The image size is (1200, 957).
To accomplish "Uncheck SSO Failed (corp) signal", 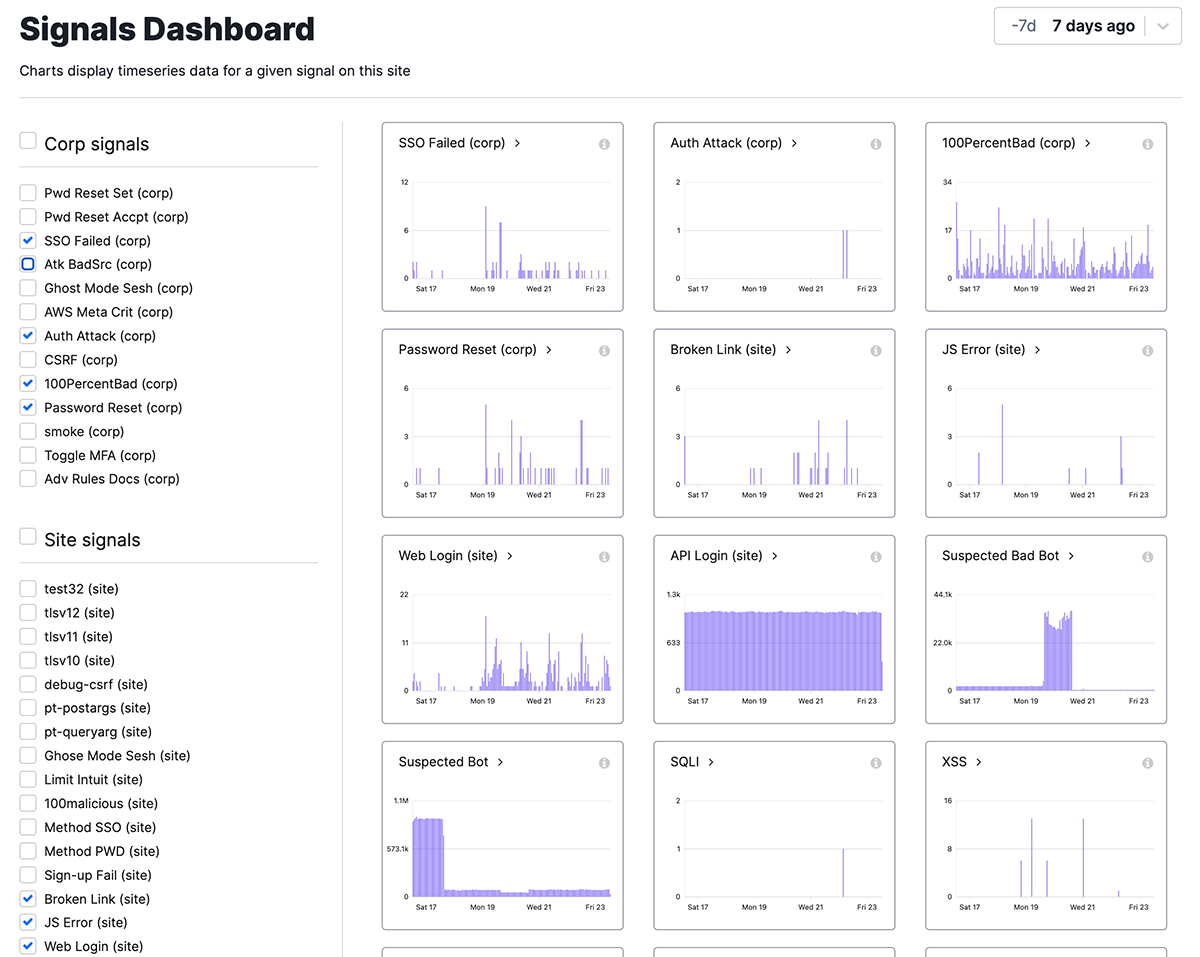I will [x=28, y=241].
